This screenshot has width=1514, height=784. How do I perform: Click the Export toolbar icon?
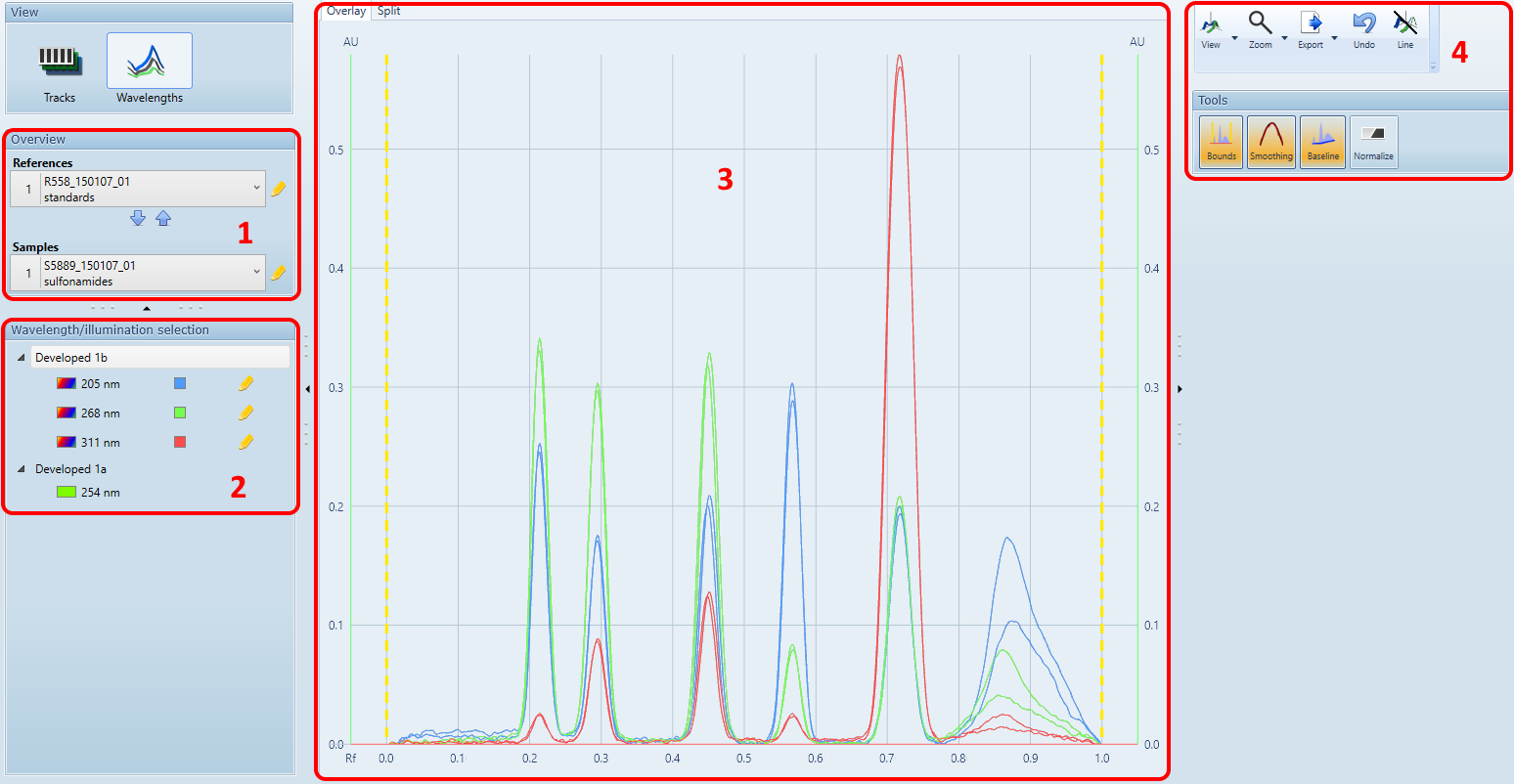point(1311,30)
